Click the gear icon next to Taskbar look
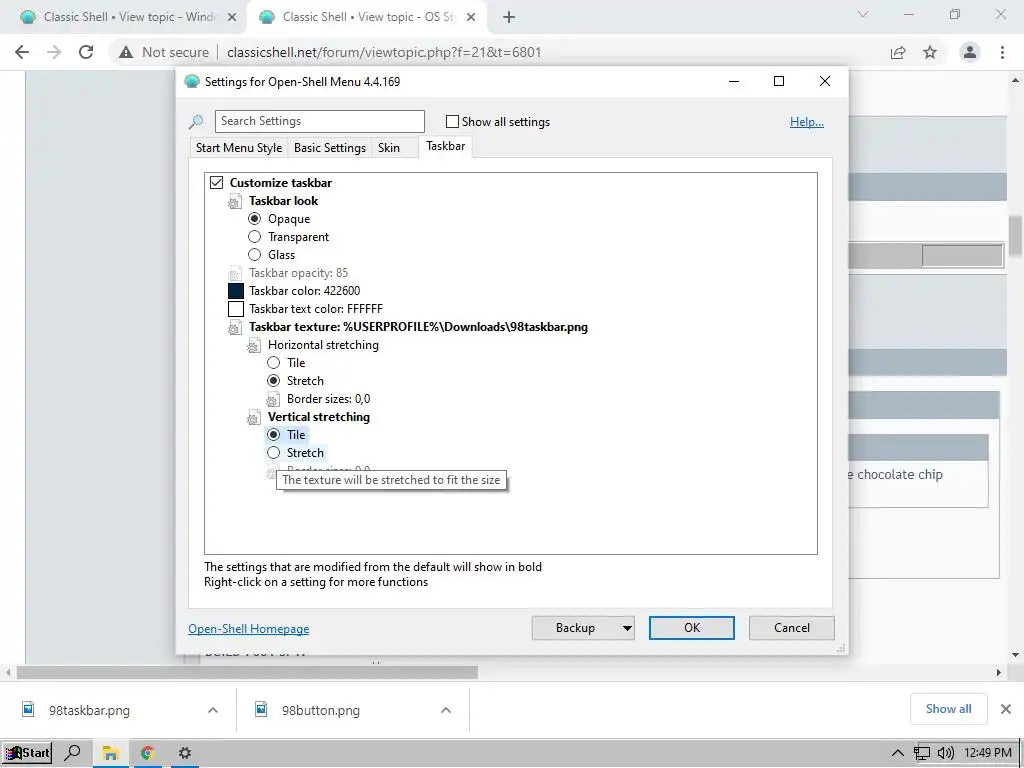The image size is (1024, 768). [x=234, y=202]
